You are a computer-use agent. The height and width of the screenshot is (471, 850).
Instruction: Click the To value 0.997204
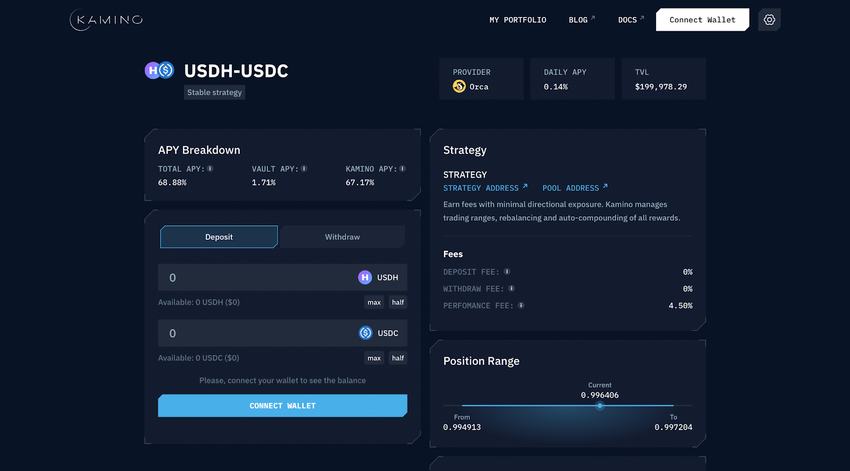(x=673, y=427)
